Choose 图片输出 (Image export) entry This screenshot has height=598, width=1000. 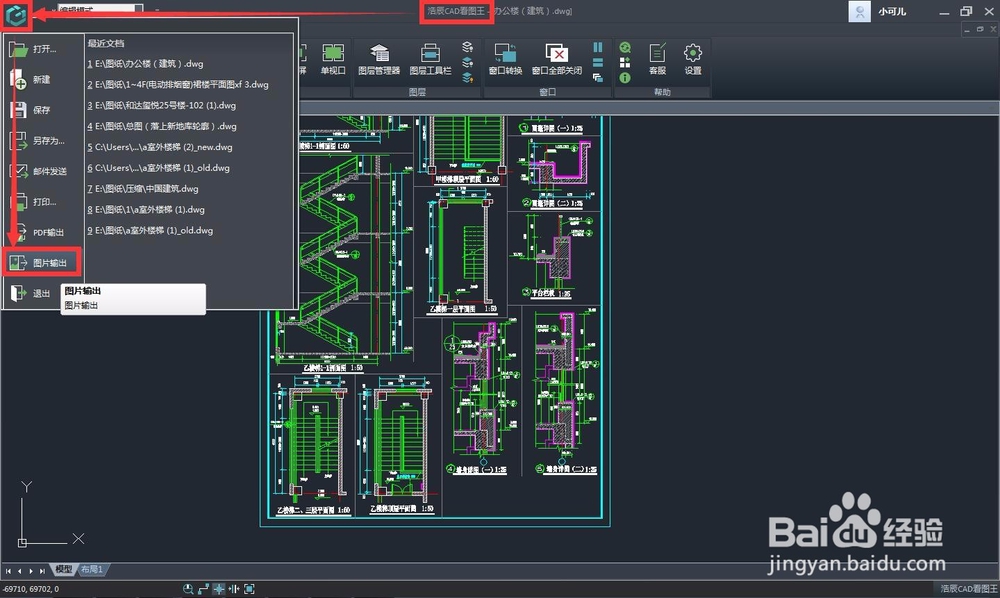pos(42,263)
